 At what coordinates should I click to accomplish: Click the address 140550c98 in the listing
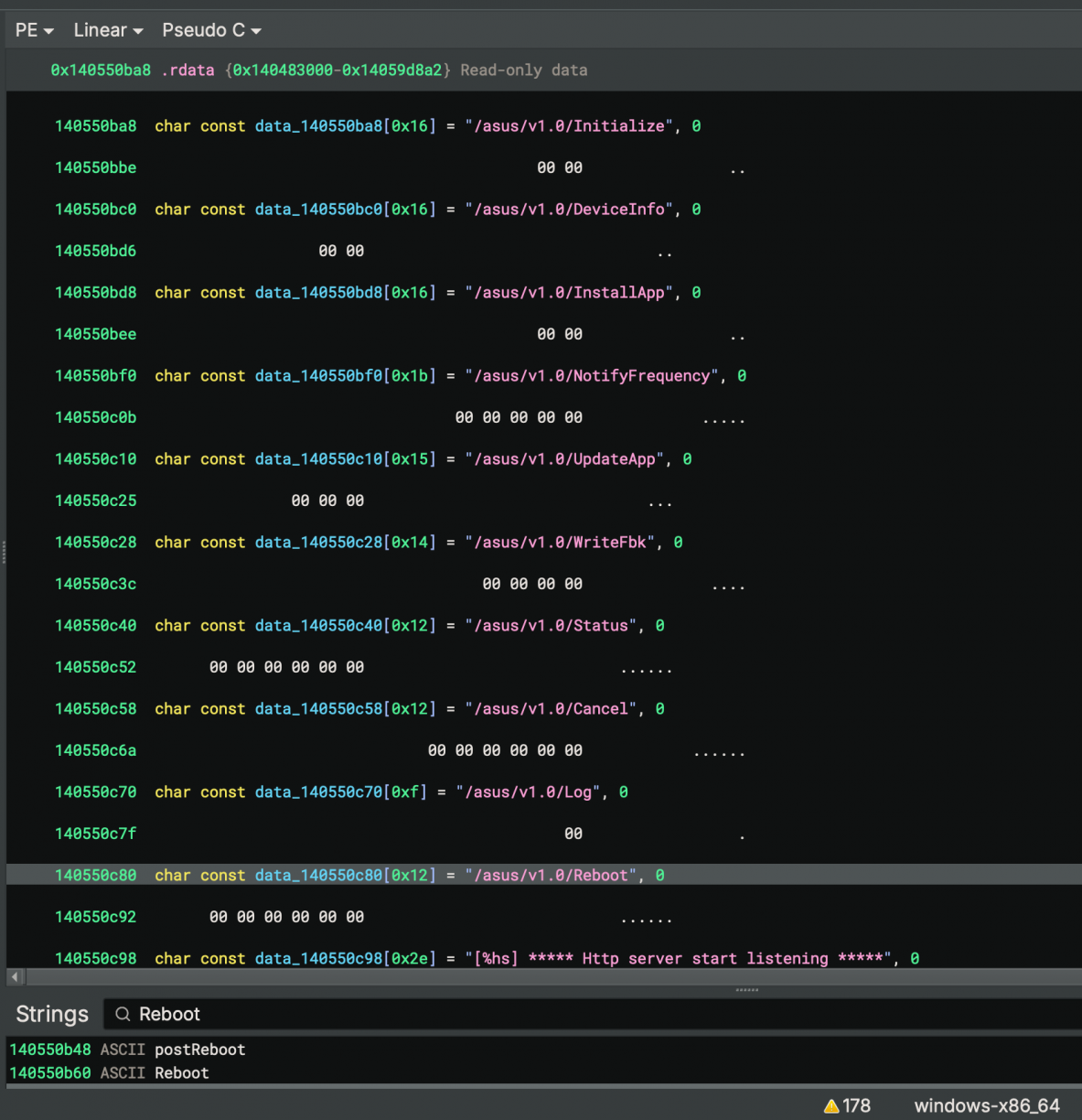click(x=95, y=959)
